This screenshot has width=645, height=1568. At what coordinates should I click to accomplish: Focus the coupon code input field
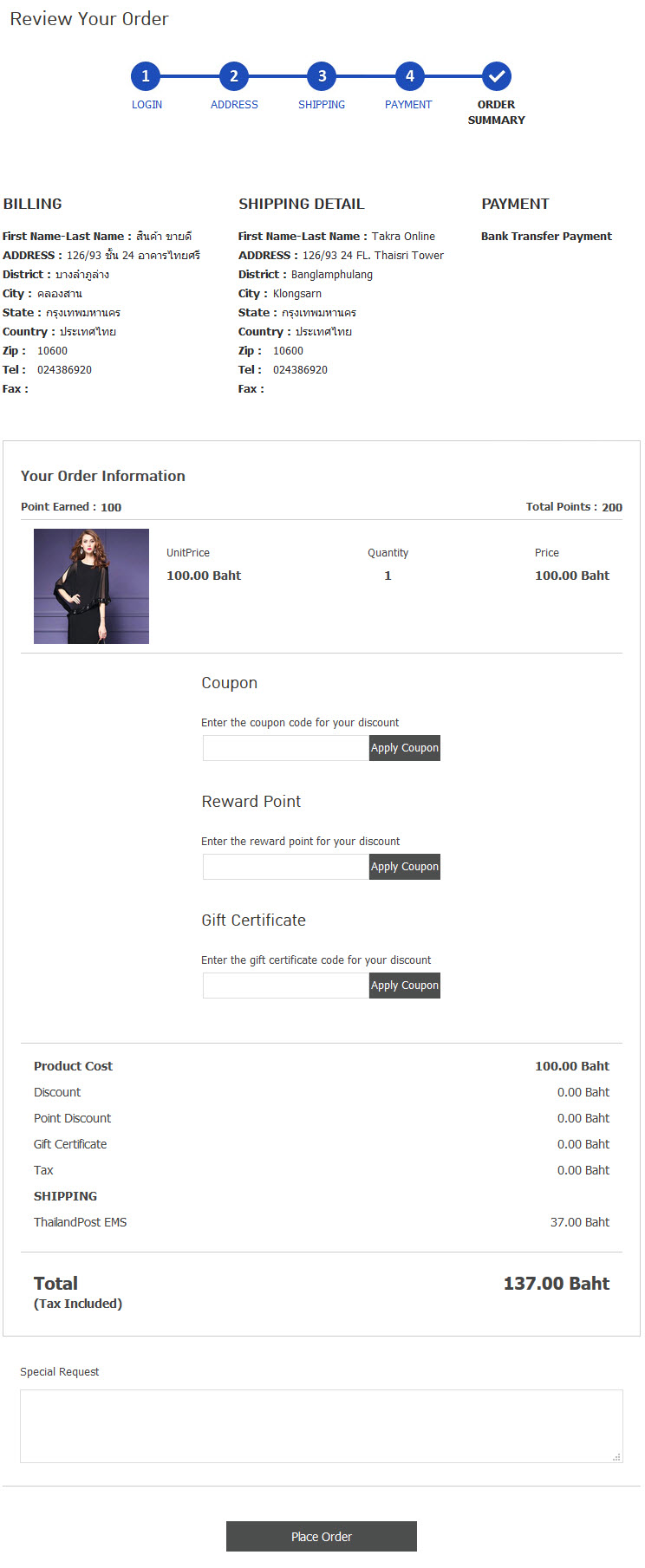286,748
